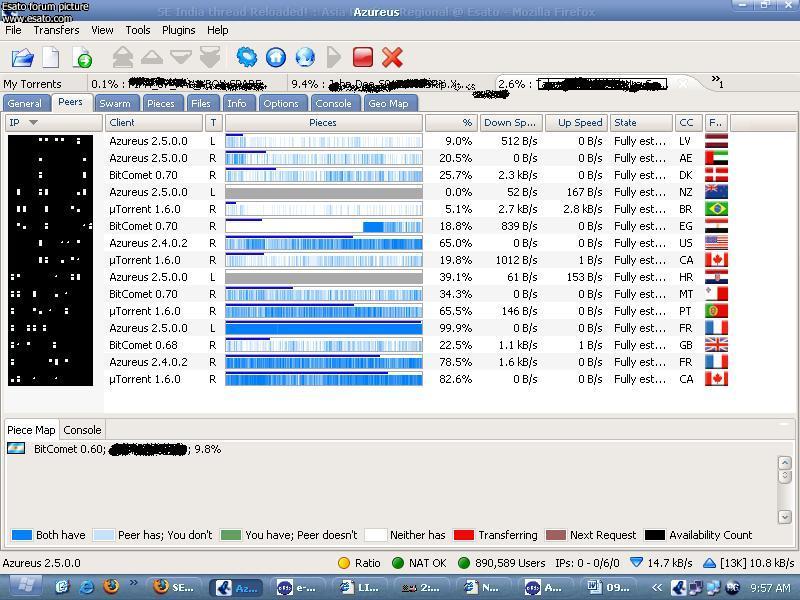Click the blue home icon in toolbar
800x600 pixels.
tap(276, 57)
